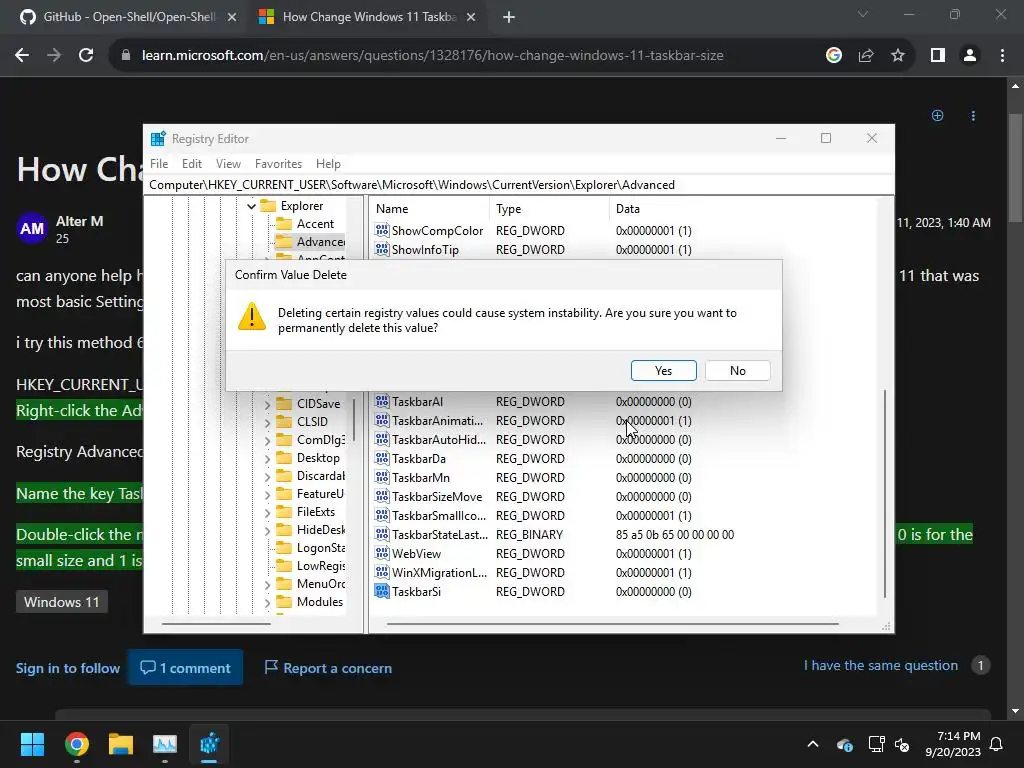The image size is (1024, 768).
Task: Expand the Discardal tree node
Action: (x=267, y=476)
